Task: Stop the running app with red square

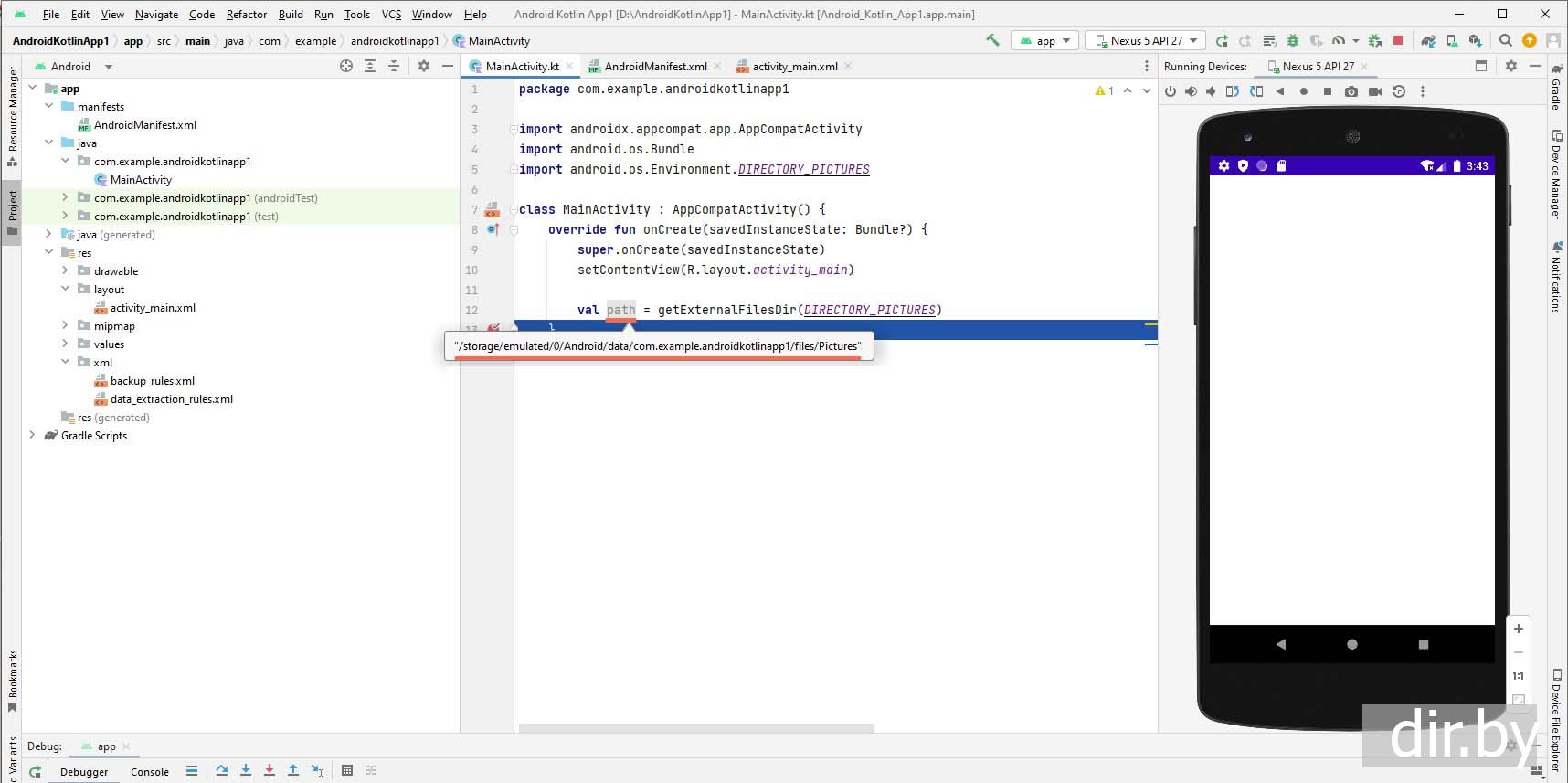Action: [x=1397, y=40]
